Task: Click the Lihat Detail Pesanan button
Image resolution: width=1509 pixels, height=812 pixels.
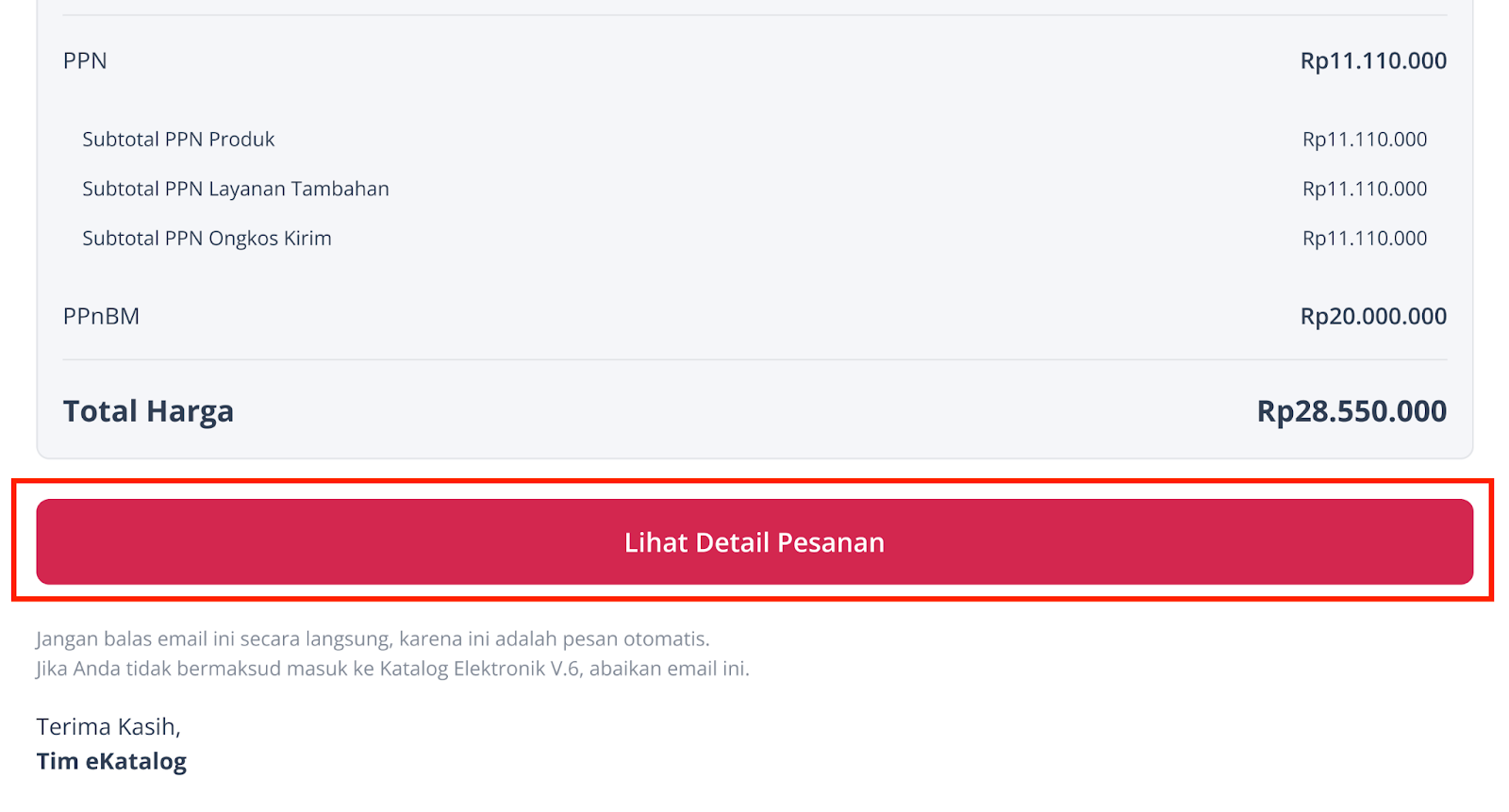Action: tap(754, 542)
